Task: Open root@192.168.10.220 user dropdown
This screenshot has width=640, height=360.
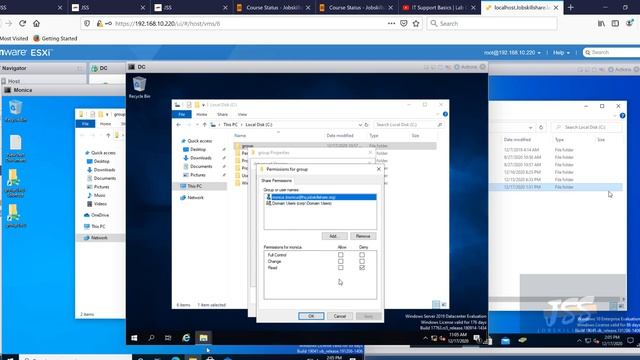Action: click(x=512, y=53)
